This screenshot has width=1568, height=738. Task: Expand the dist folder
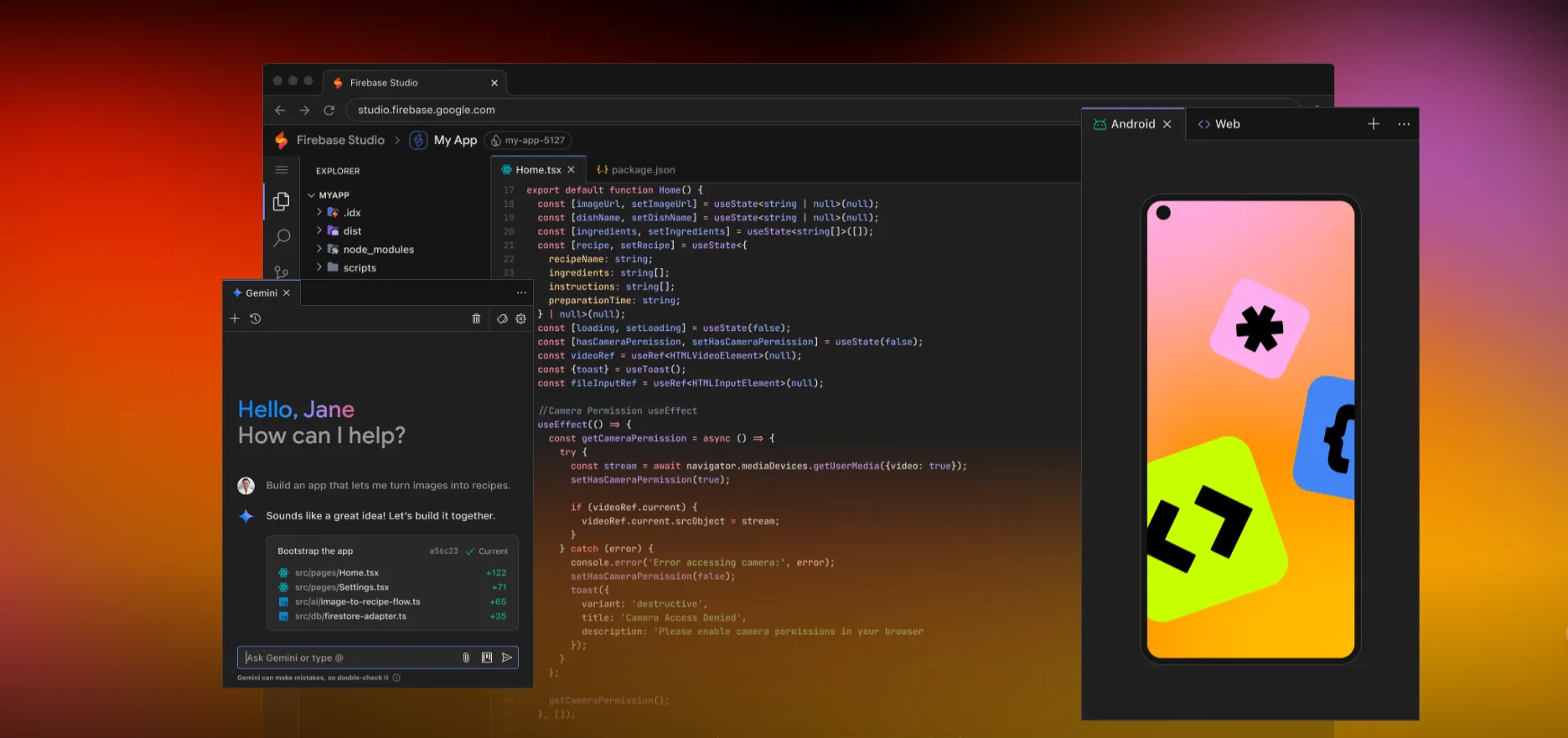click(x=352, y=231)
